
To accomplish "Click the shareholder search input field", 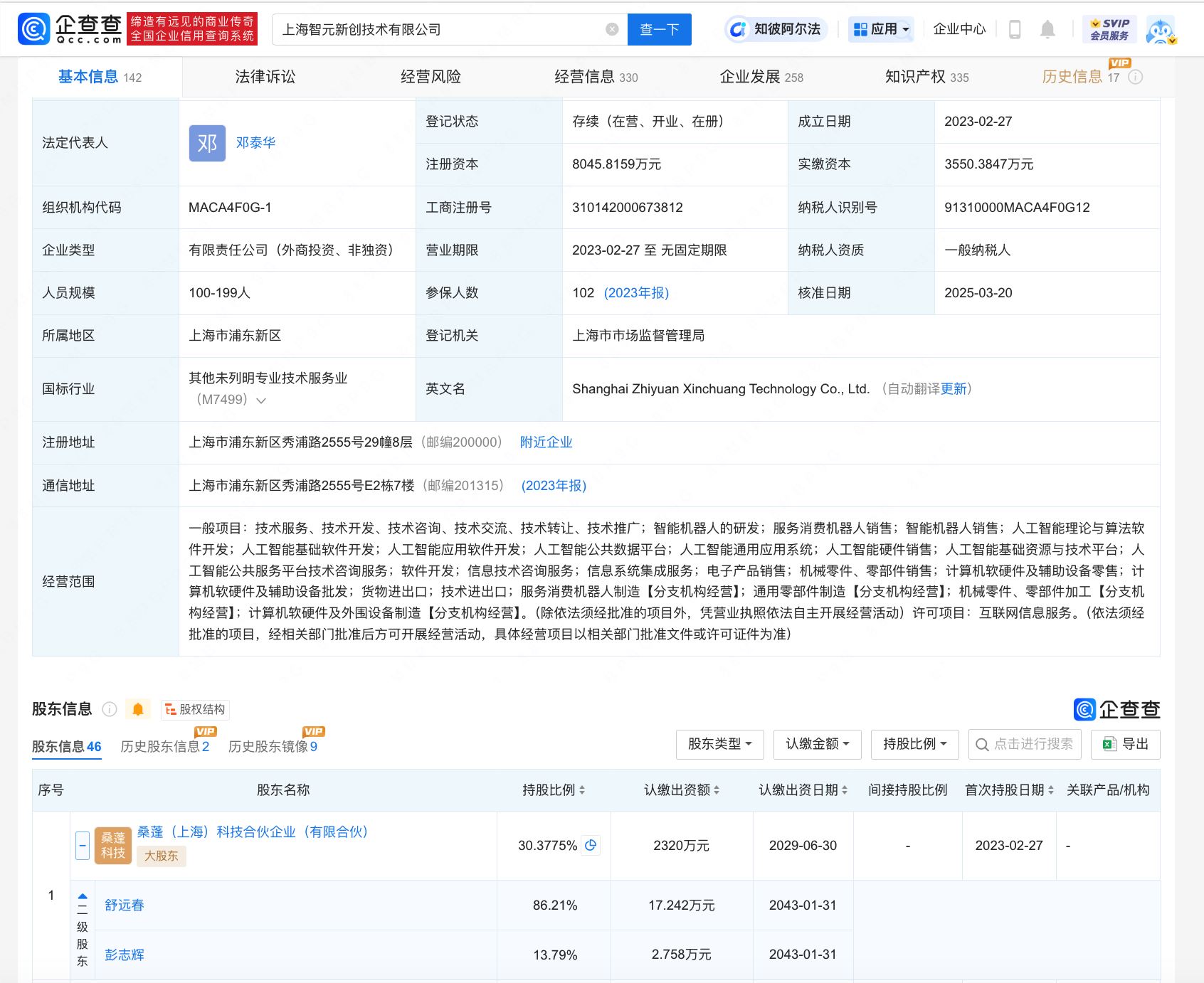I will coord(1025,745).
